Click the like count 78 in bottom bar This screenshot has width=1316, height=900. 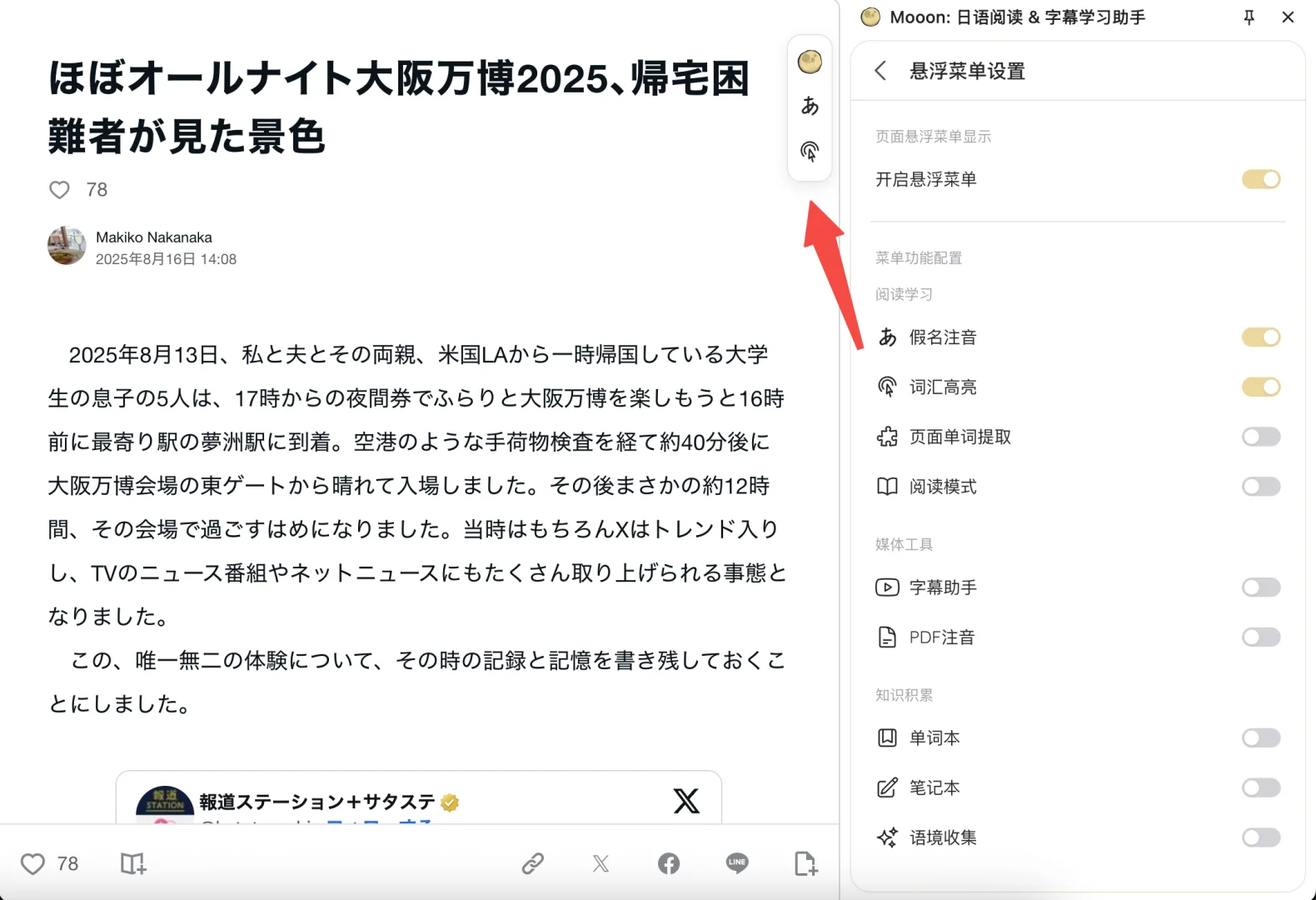click(67, 864)
